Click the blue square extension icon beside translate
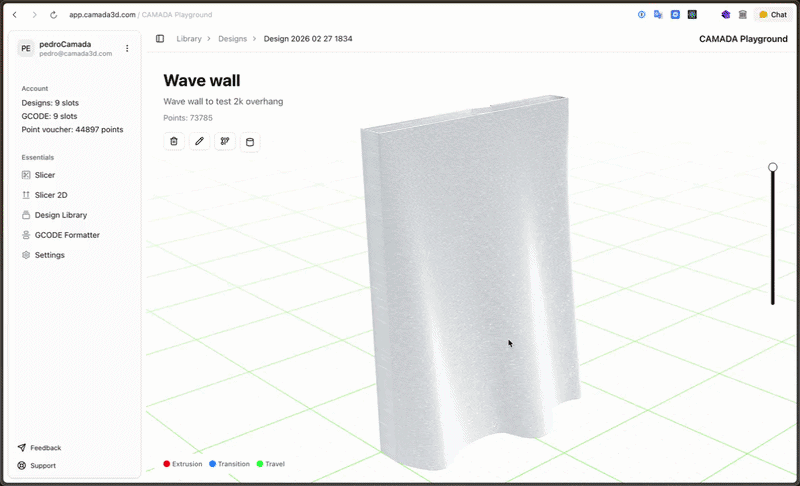The width and height of the screenshot is (800, 486). coord(675,15)
